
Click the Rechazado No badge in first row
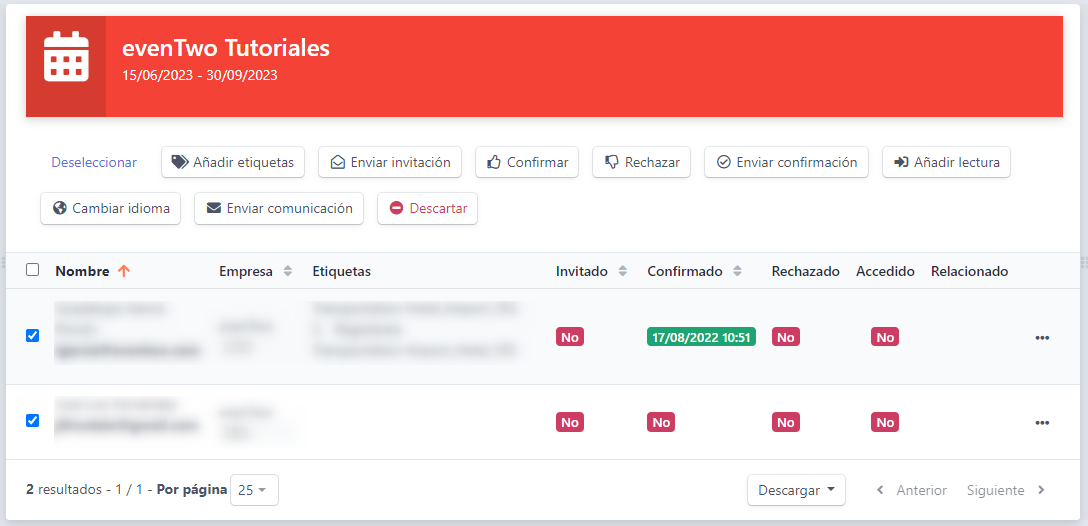(x=785, y=337)
